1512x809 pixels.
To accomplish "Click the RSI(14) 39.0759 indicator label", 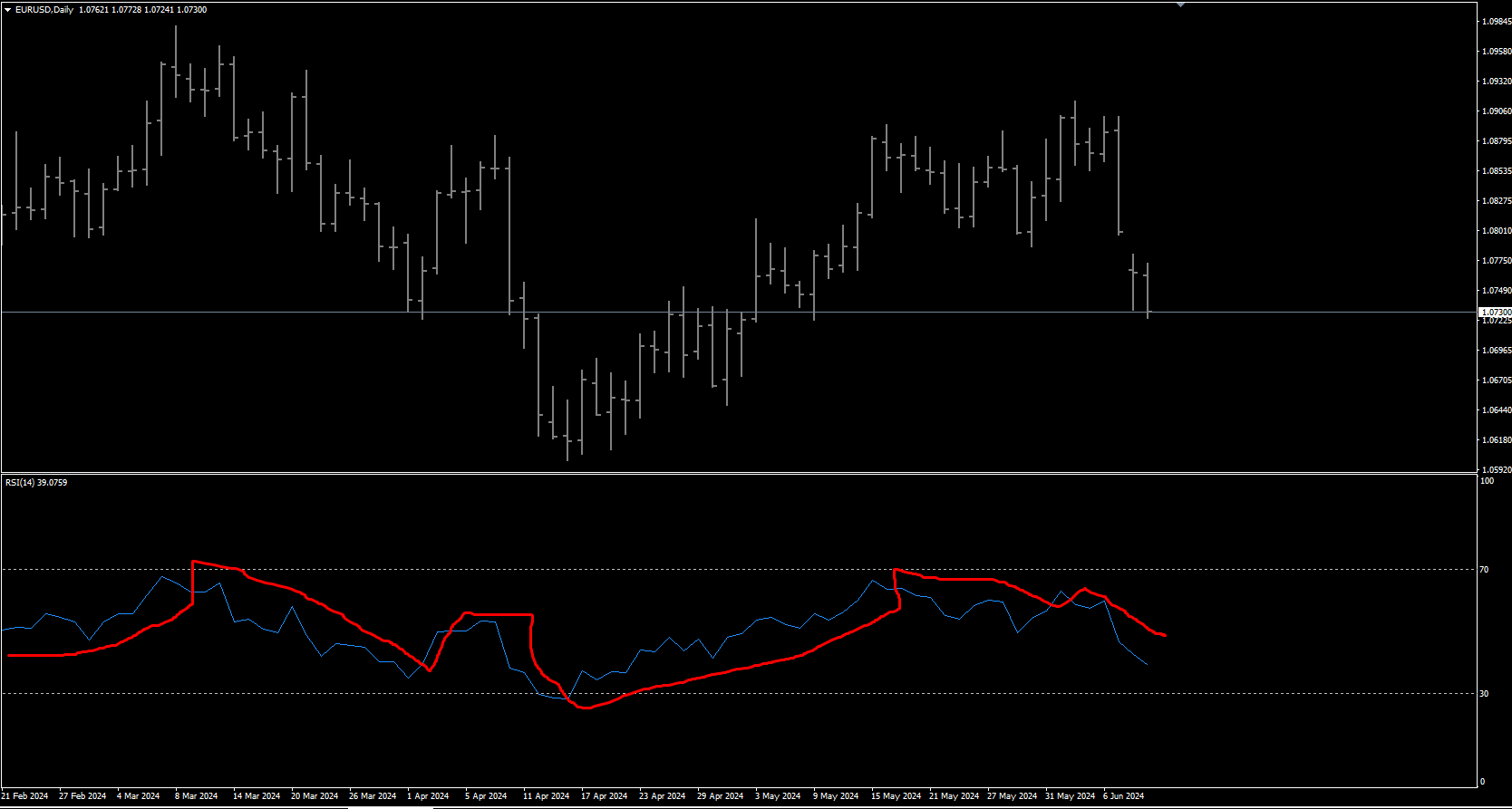I will (36, 483).
